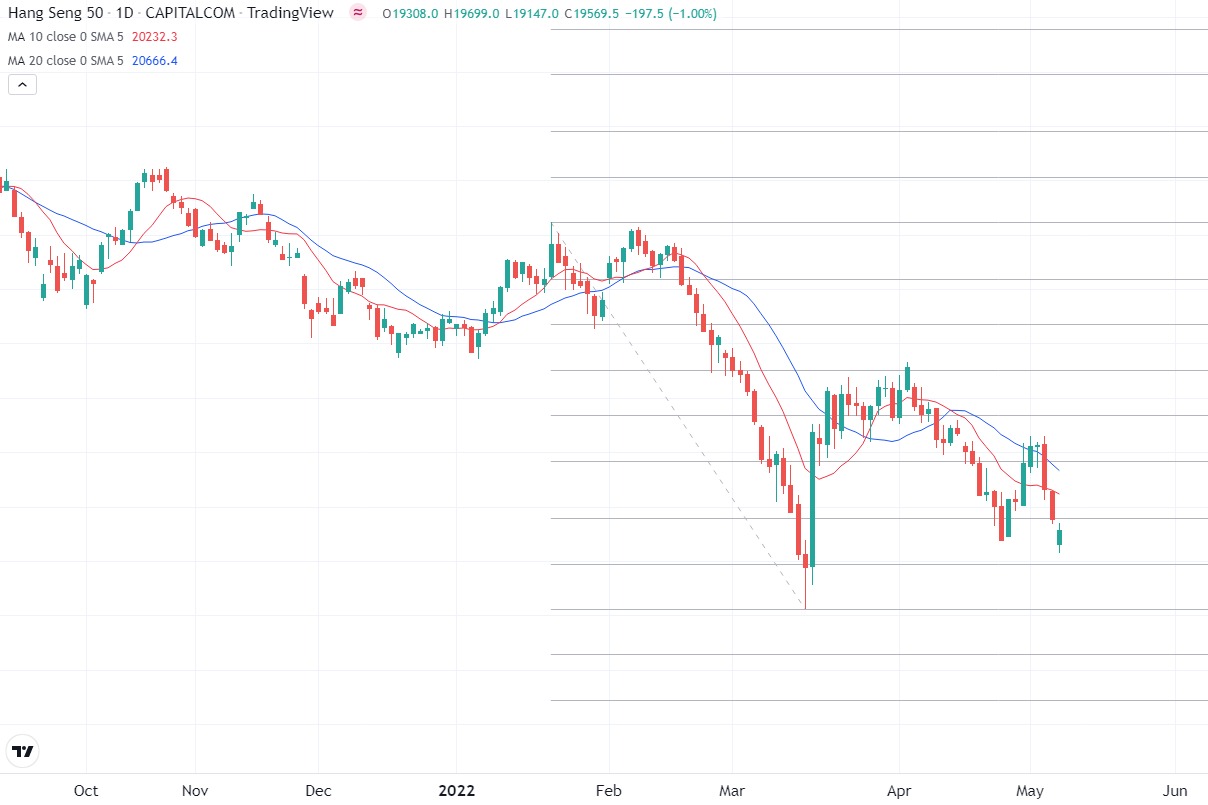The height and width of the screenshot is (805, 1208).
Task: Click the Dec label on time axis
Action: (x=317, y=791)
